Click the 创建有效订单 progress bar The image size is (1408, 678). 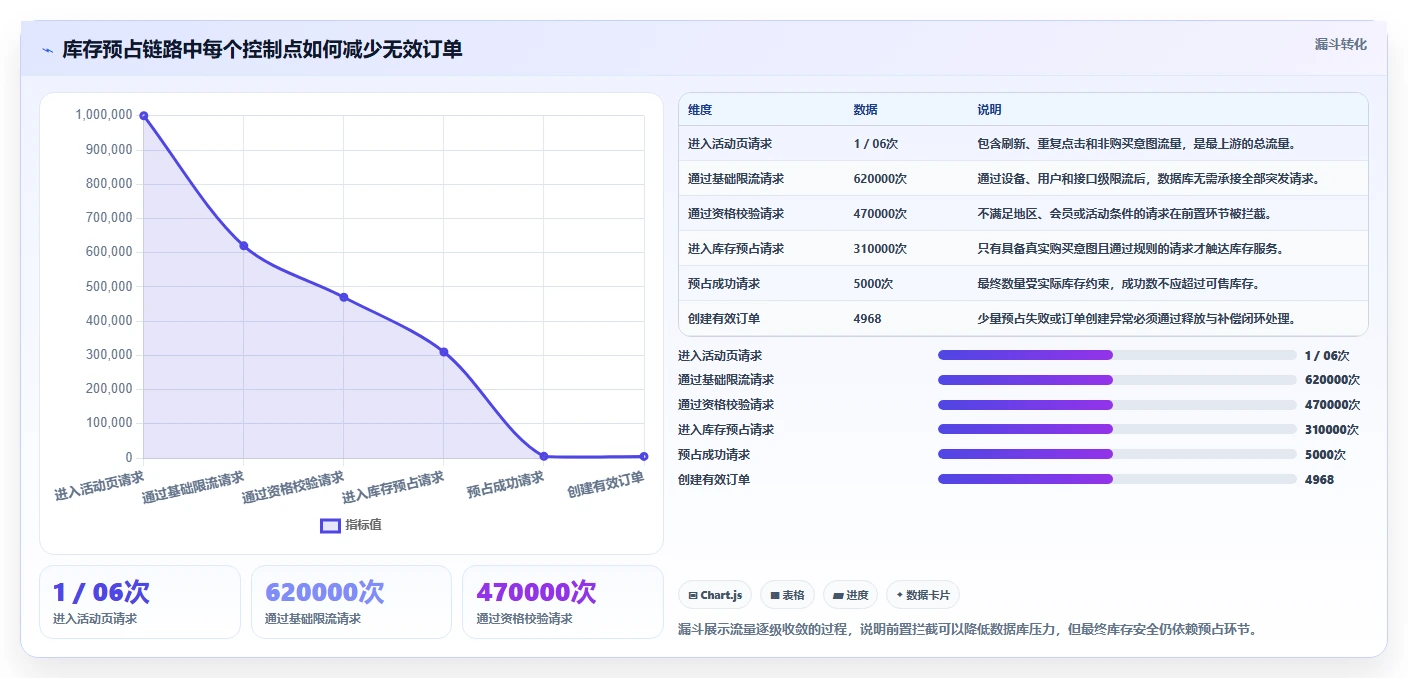(1117, 479)
